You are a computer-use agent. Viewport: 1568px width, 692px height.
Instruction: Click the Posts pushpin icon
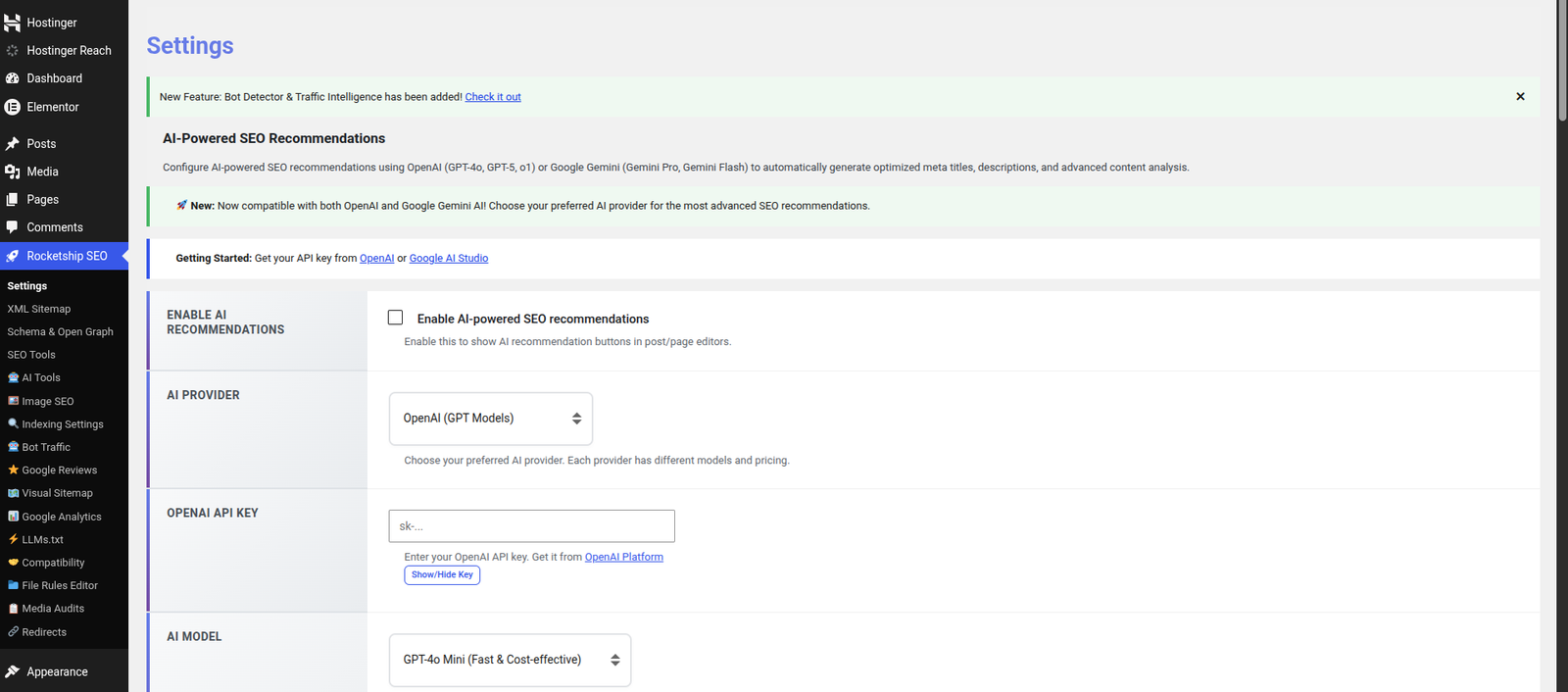pyautogui.click(x=12, y=144)
